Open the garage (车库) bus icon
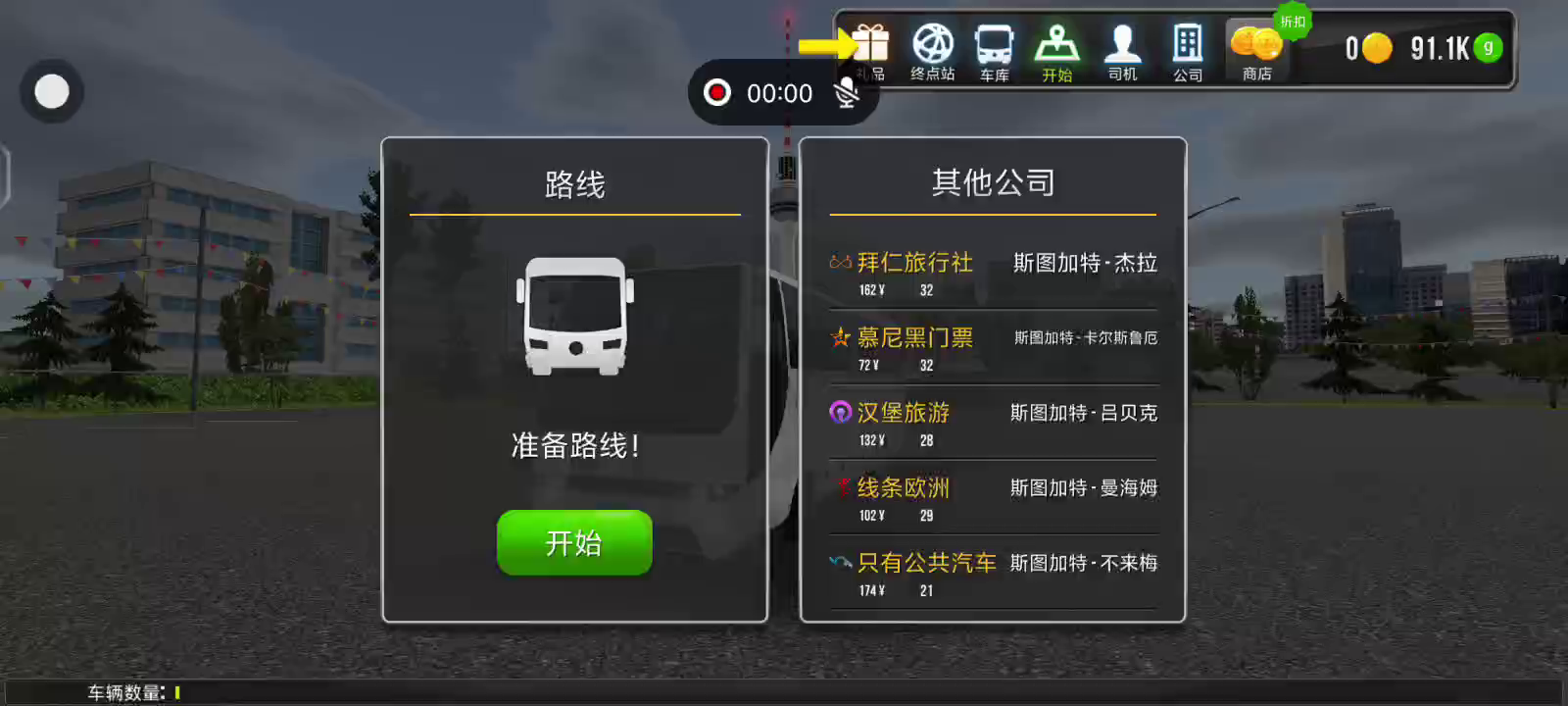This screenshot has width=1568, height=706. point(994,45)
